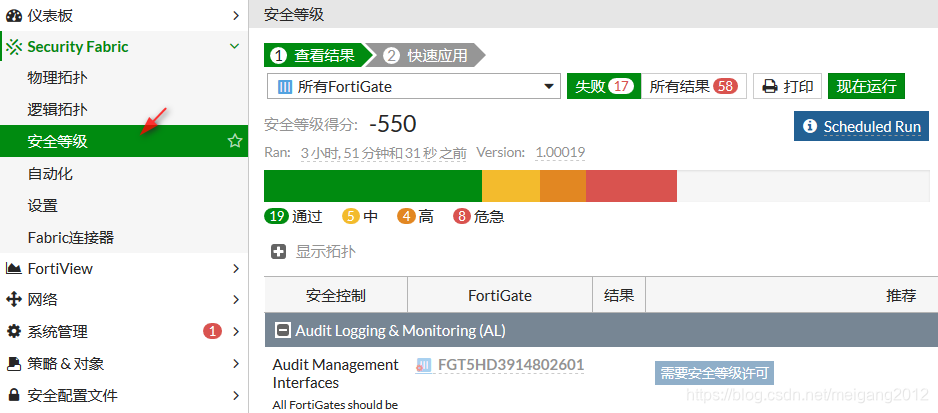Click 结果 column header
The height and width of the screenshot is (413, 938).
click(x=619, y=295)
